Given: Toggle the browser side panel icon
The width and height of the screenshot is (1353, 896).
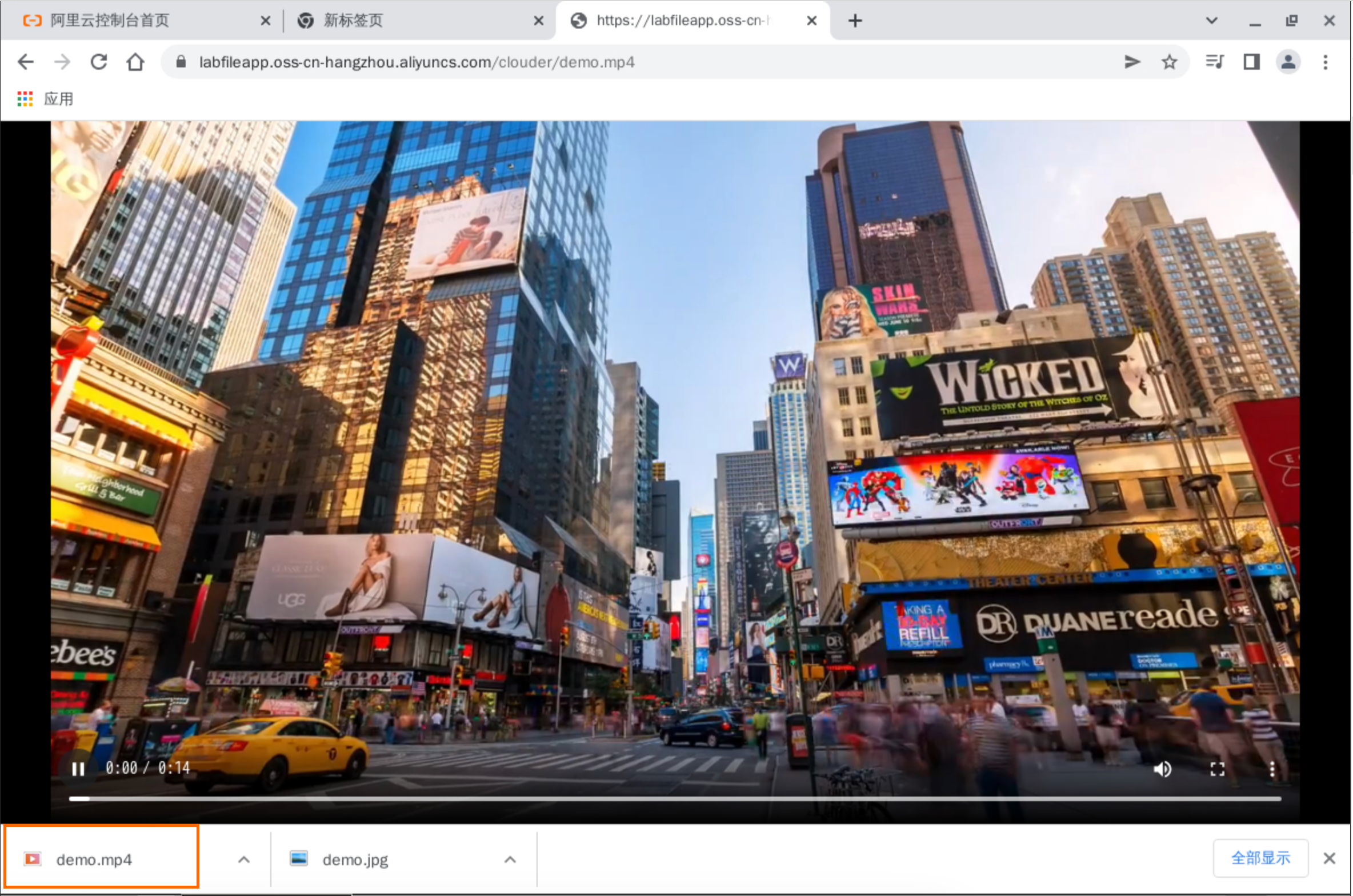Looking at the screenshot, I should [1251, 62].
